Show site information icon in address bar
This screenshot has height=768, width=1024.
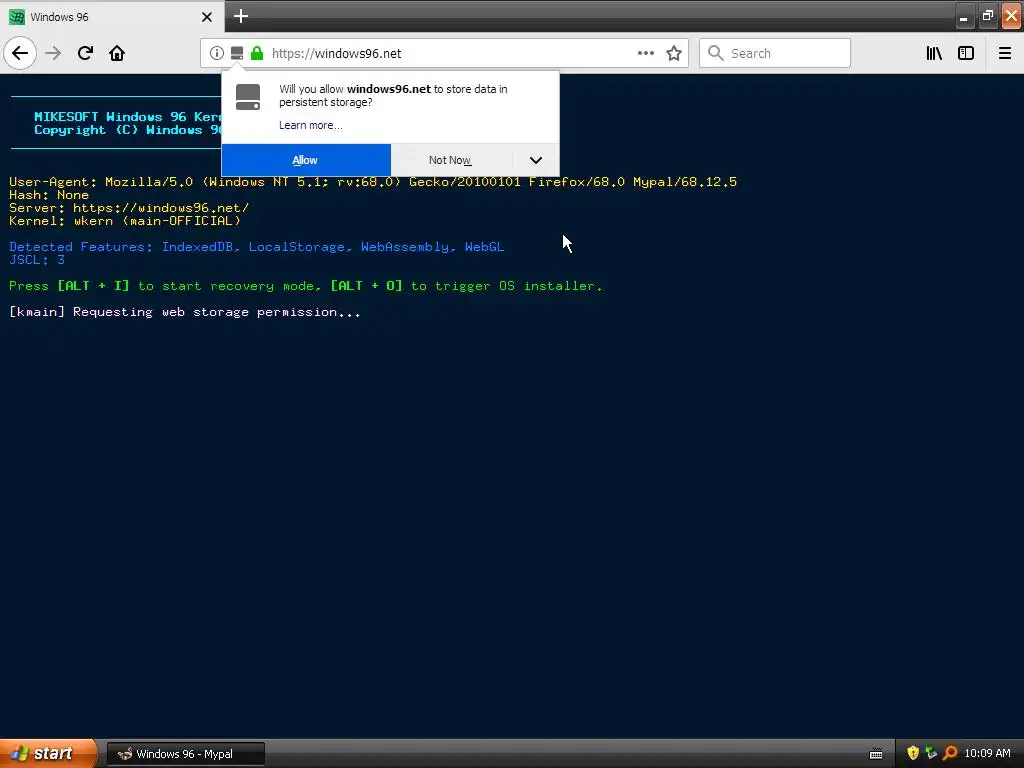coord(216,54)
